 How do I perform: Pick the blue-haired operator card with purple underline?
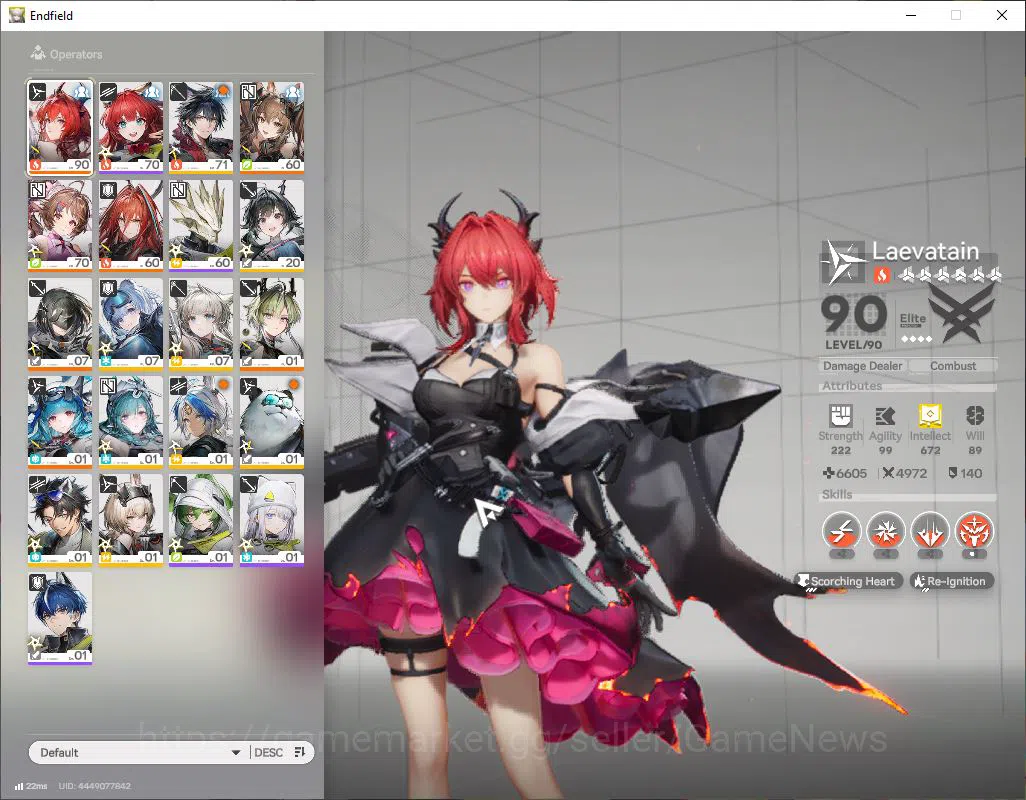pos(60,618)
